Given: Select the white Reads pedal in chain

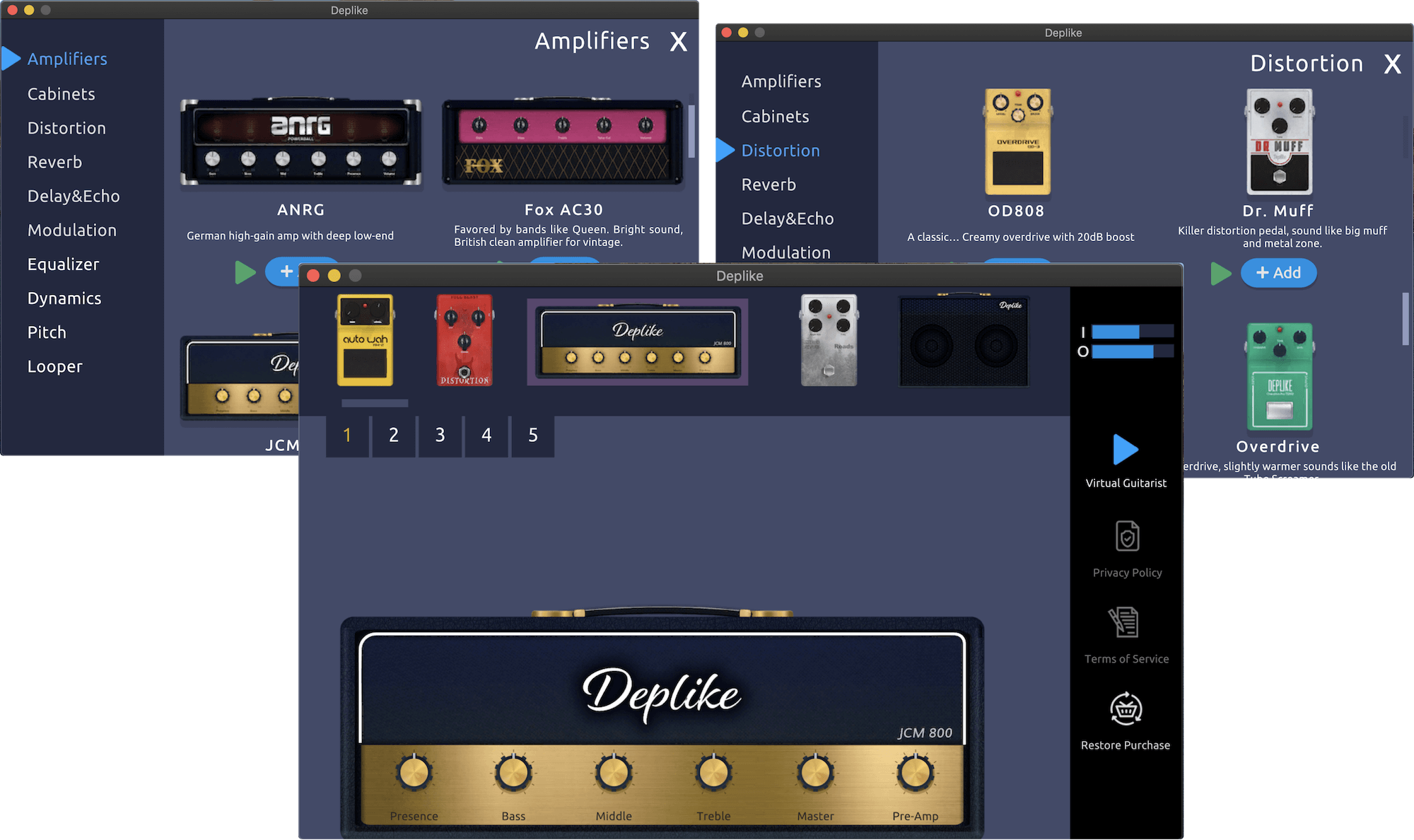Looking at the screenshot, I should click(x=827, y=342).
